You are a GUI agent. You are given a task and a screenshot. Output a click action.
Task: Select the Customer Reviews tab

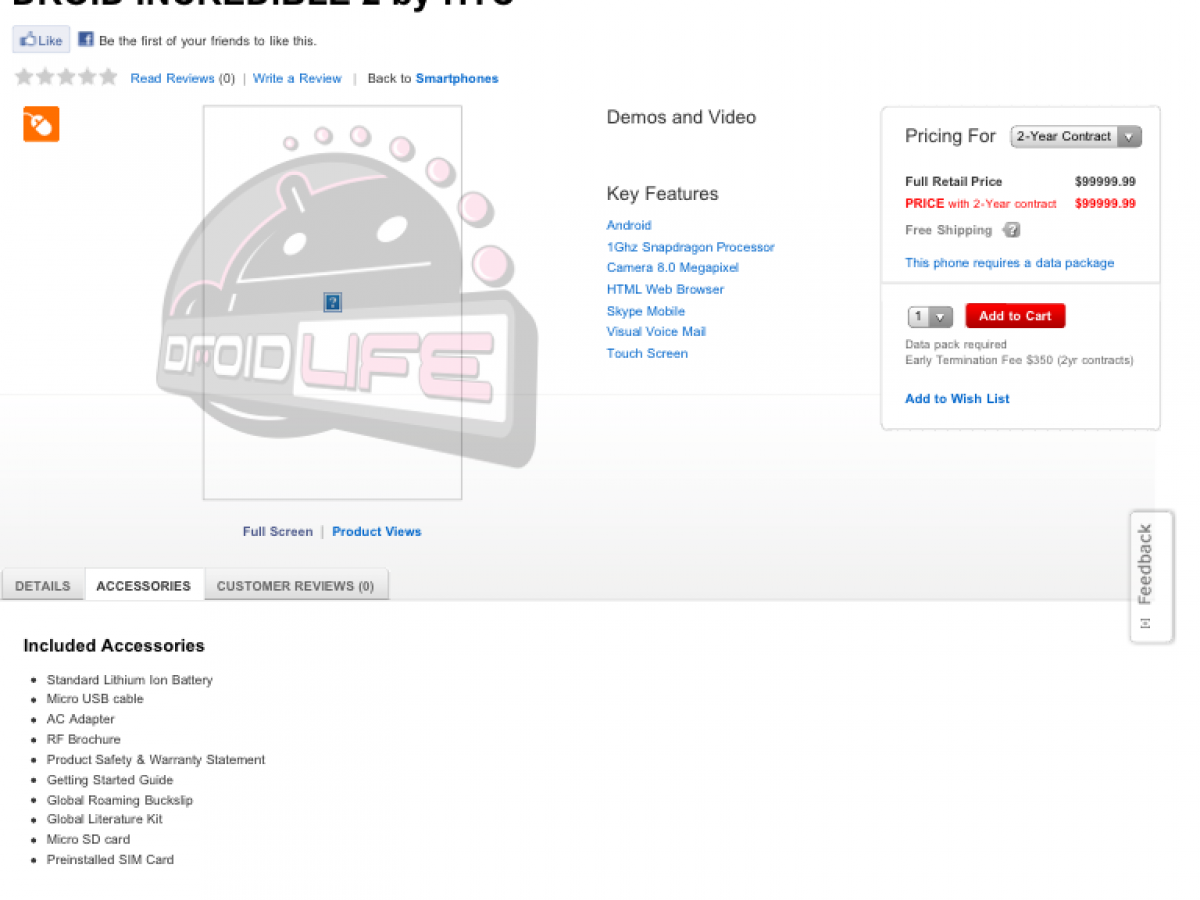pyautogui.click(x=295, y=586)
